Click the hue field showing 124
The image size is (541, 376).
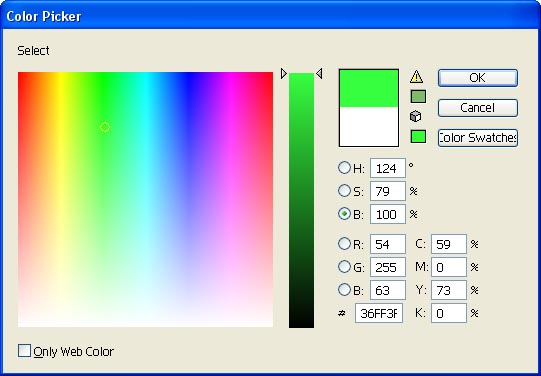[388, 168]
